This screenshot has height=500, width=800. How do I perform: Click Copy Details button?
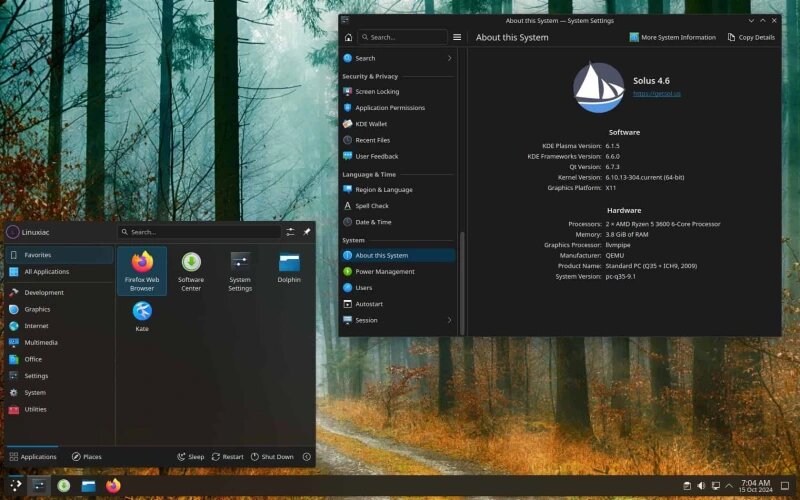pos(751,37)
